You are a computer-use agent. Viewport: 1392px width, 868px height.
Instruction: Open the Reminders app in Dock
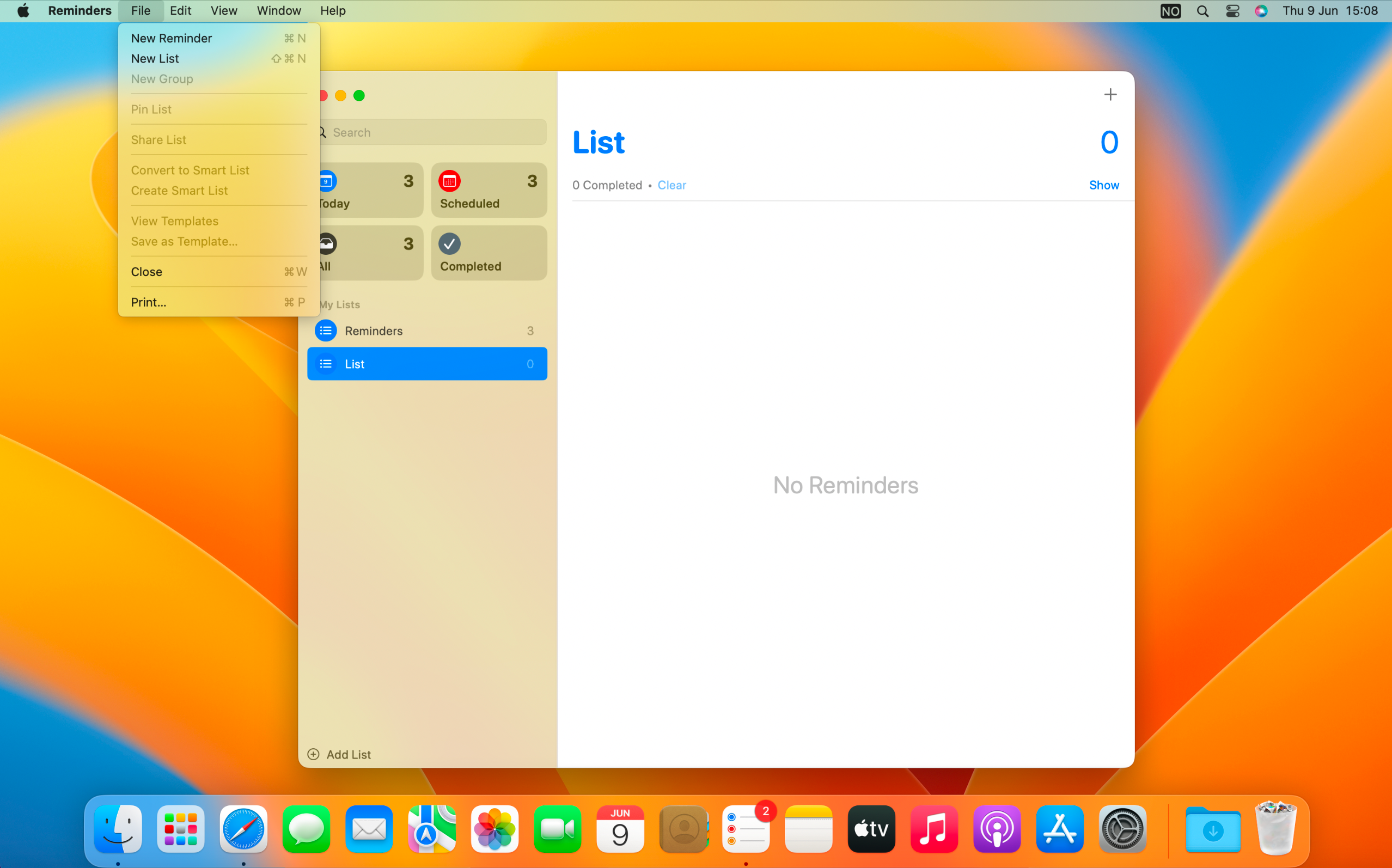745,829
